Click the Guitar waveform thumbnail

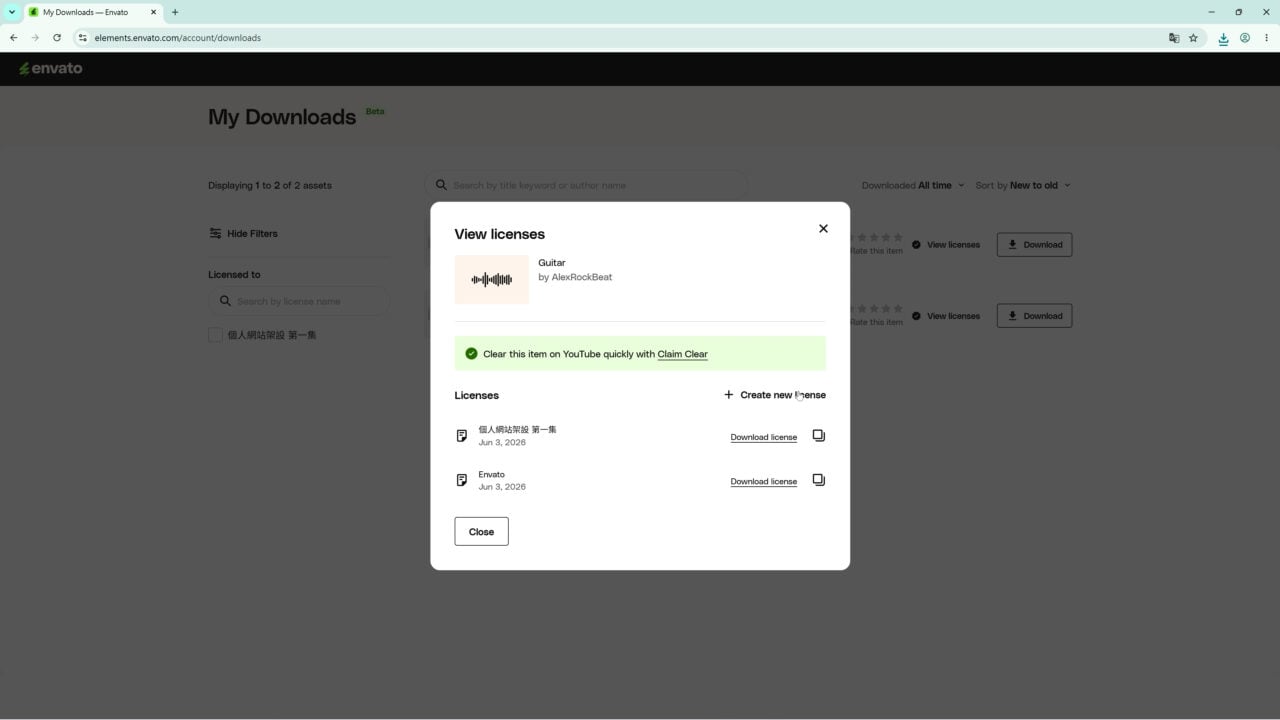click(491, 279)
